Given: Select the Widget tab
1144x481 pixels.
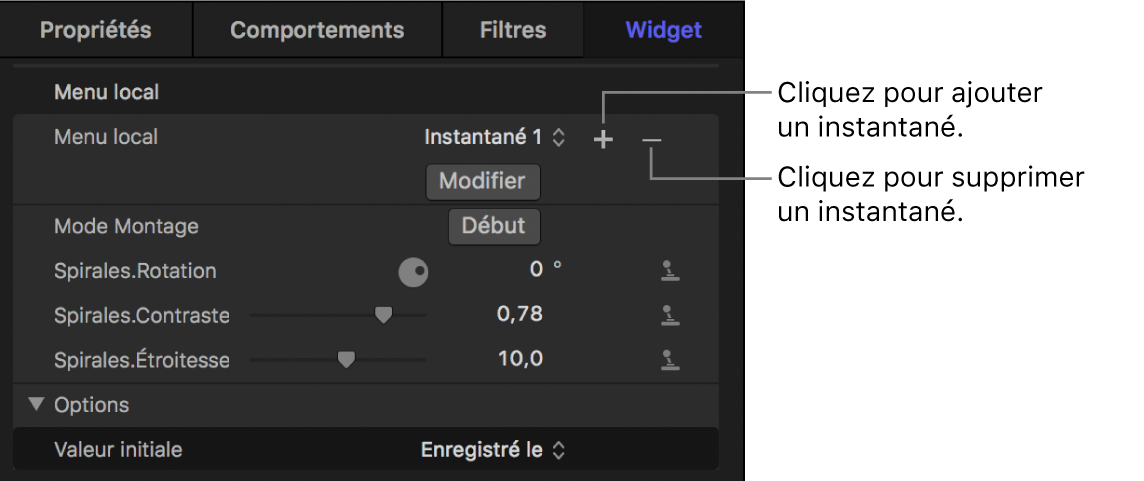Looking at the screenshot, I should tap(664, 30).
